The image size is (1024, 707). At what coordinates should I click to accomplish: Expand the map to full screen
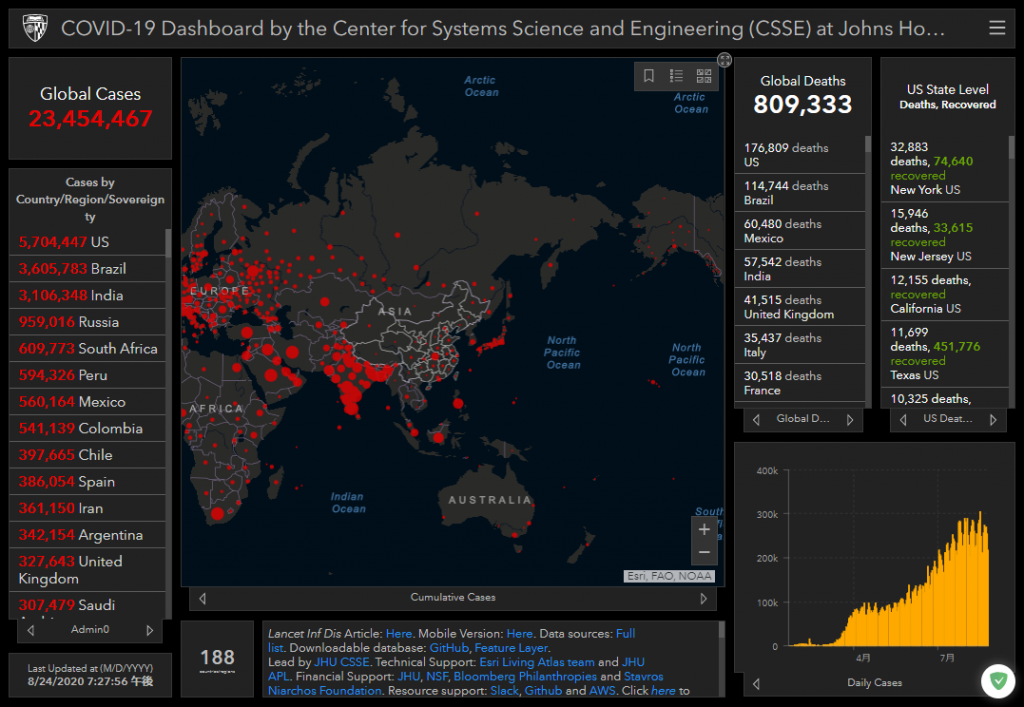click(x=724, y=60)
